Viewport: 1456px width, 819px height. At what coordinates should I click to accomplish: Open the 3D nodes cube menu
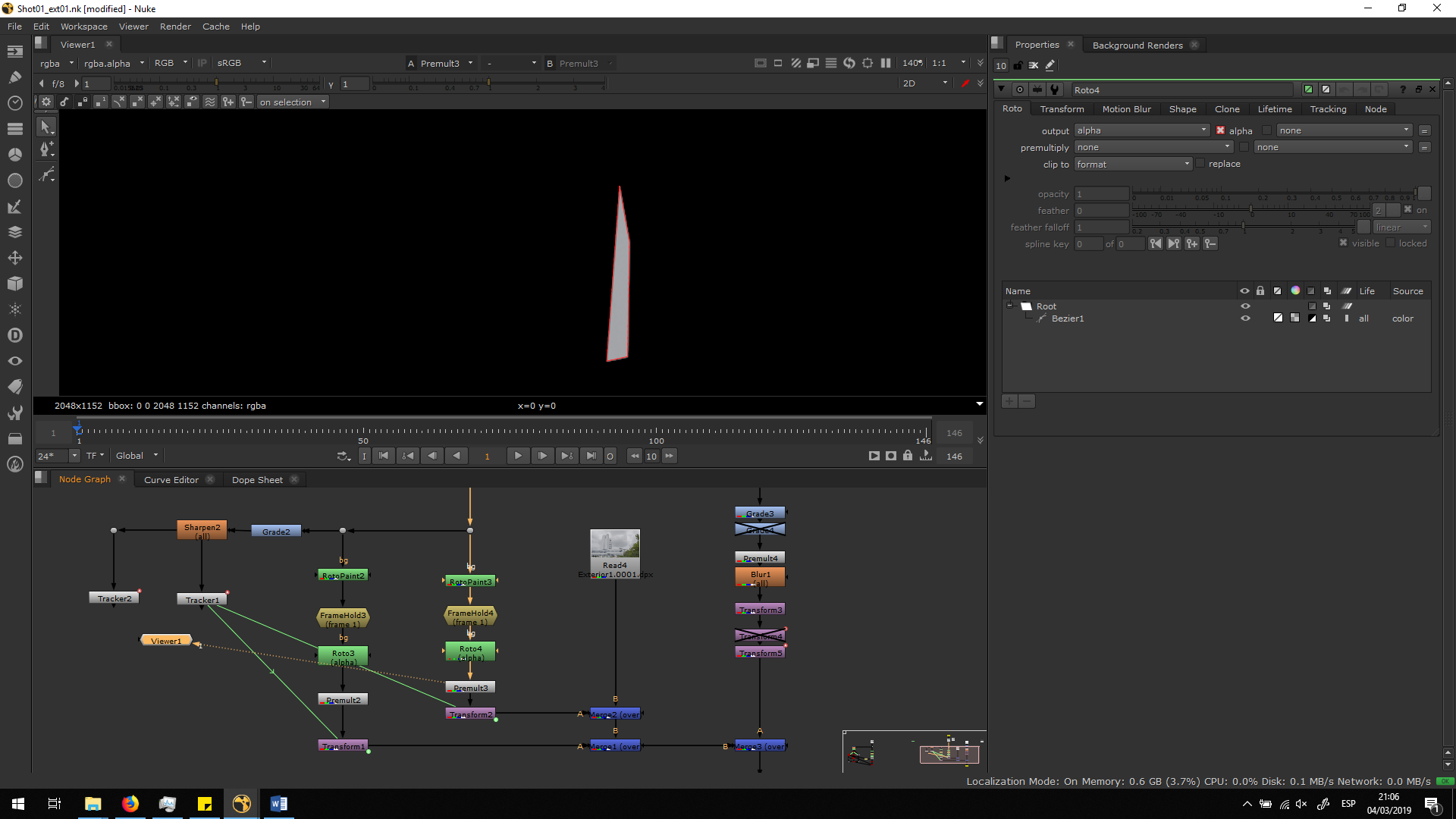coord(14,284)
